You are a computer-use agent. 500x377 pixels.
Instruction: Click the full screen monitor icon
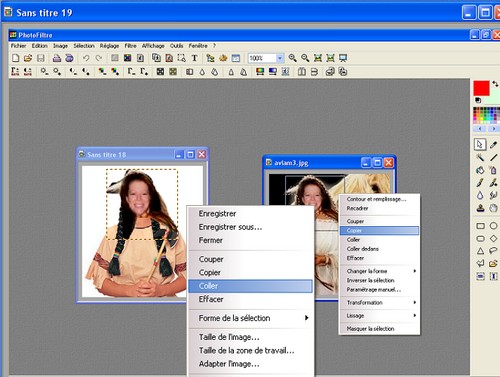pyautogui.click(x=343, y=58)
